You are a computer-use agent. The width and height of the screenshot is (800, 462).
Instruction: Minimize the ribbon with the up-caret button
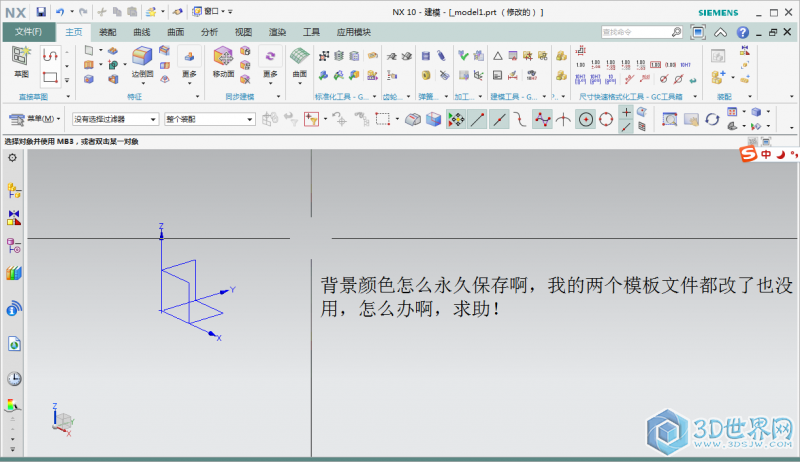[720, 33]
